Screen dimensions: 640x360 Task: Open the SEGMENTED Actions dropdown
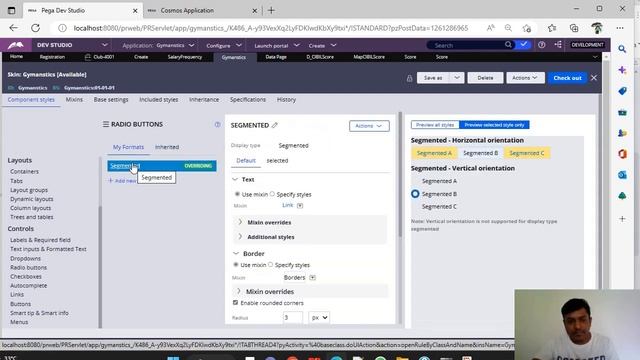pyautogui.click(x=369, y=126)
